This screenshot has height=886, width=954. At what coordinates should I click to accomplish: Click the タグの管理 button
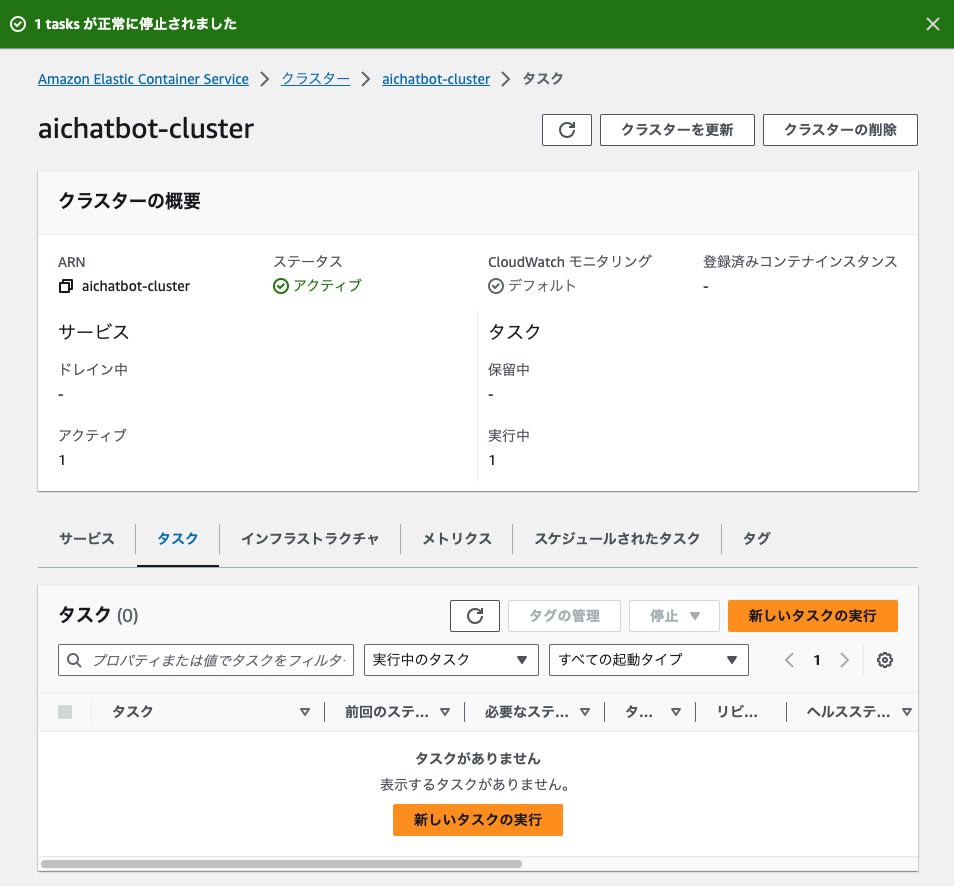(x=564, y=616)
